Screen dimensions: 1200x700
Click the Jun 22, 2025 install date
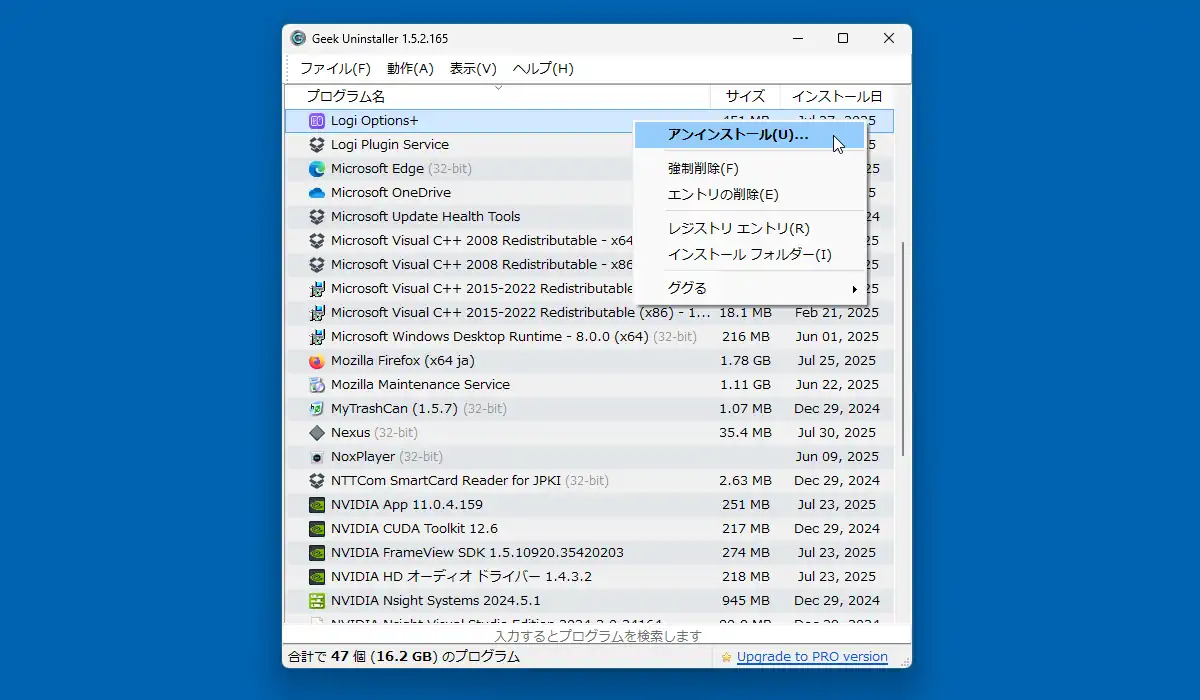pyautogui.click(x=837, y=385)
